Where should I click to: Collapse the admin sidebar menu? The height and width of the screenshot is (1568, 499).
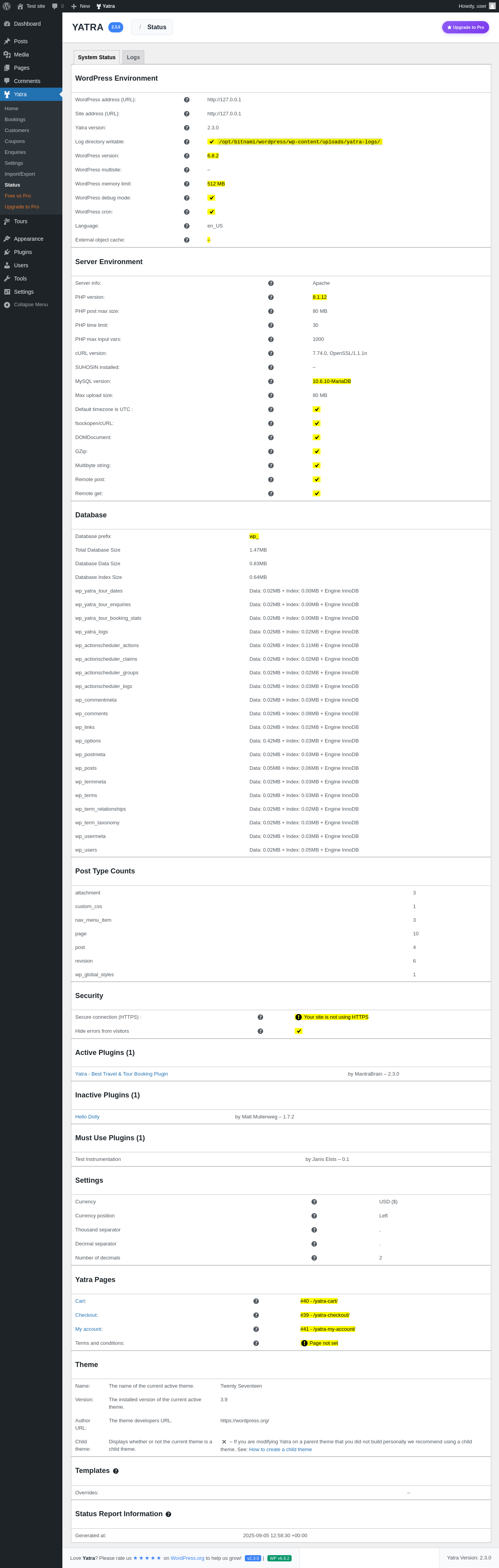point(31,305)
